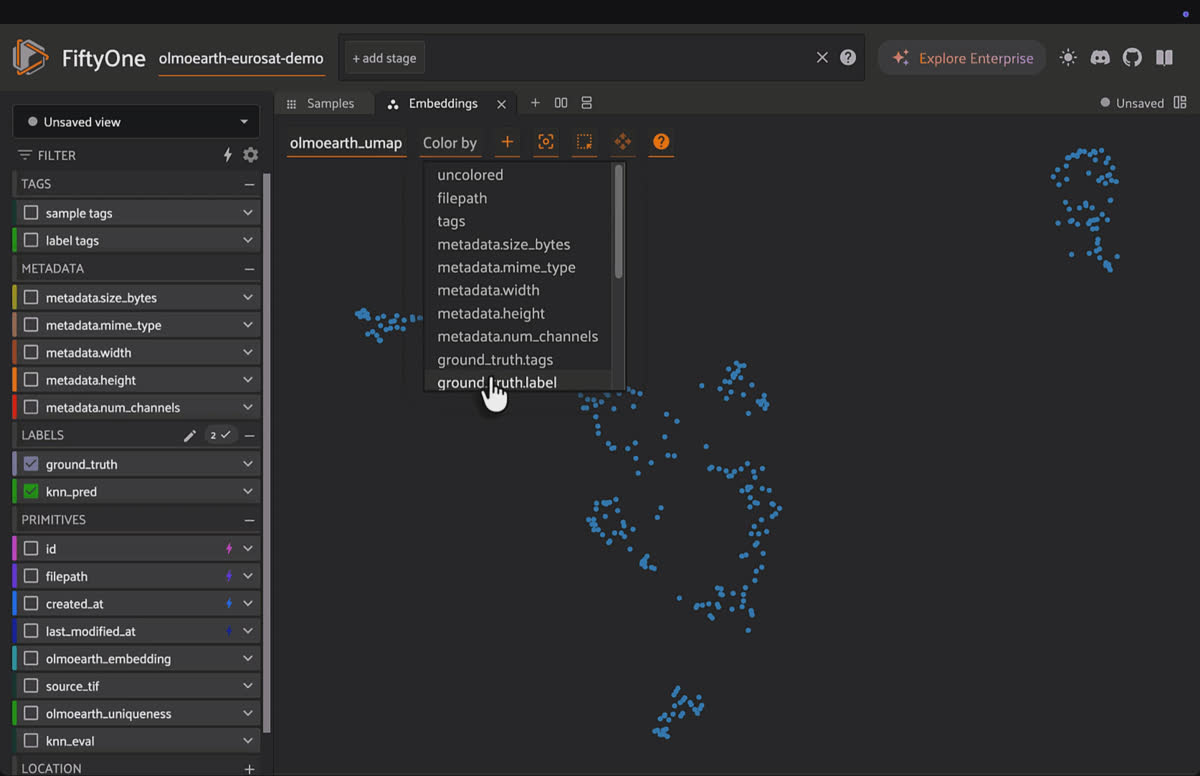Add a new panel with plus icon beside Embeddings tab

coord(535,103)
